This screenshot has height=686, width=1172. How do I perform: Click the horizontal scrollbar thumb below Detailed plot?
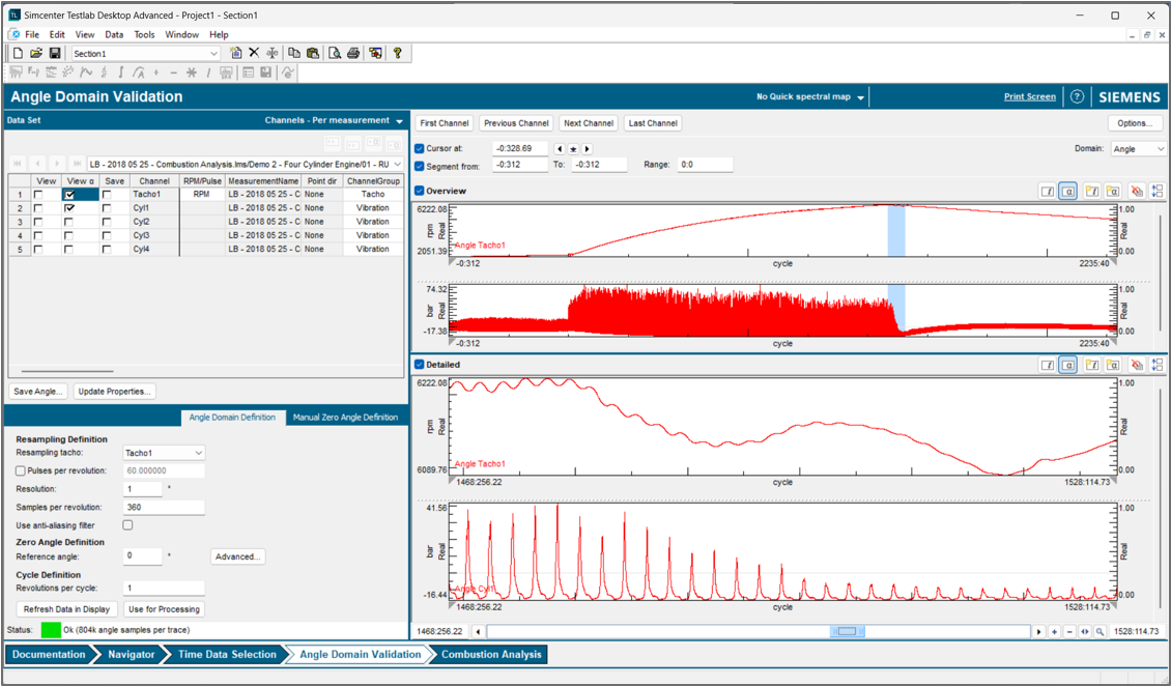click(847, 631)
